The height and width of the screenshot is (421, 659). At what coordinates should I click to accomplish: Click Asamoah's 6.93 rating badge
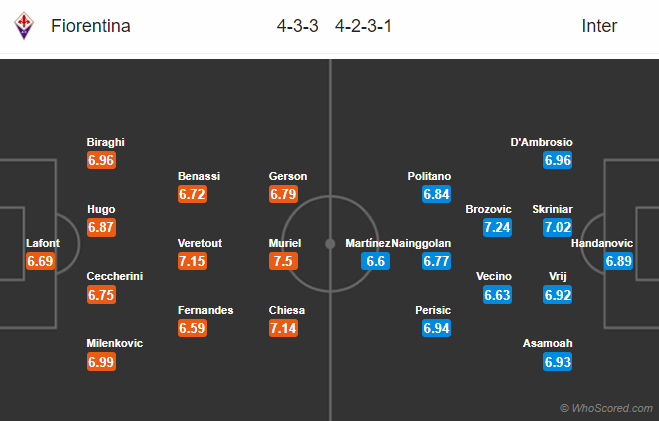557,362
